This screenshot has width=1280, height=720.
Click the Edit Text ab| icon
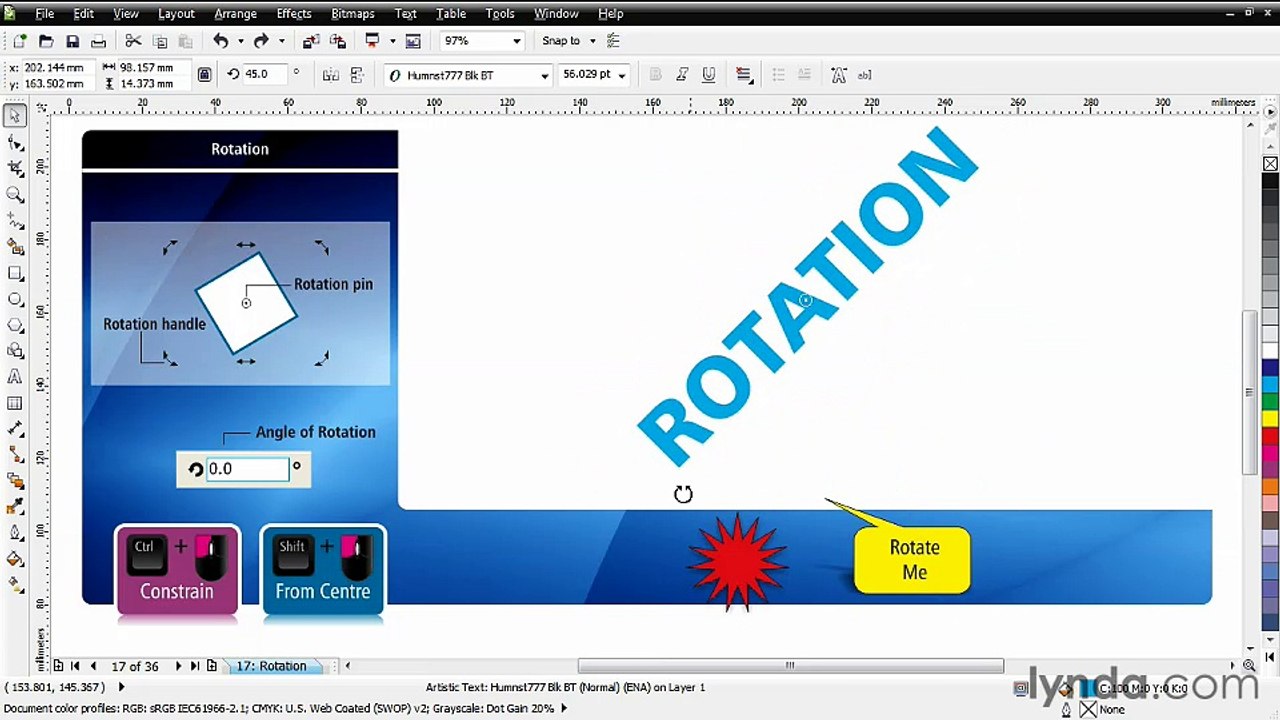[x=865, y=75]
